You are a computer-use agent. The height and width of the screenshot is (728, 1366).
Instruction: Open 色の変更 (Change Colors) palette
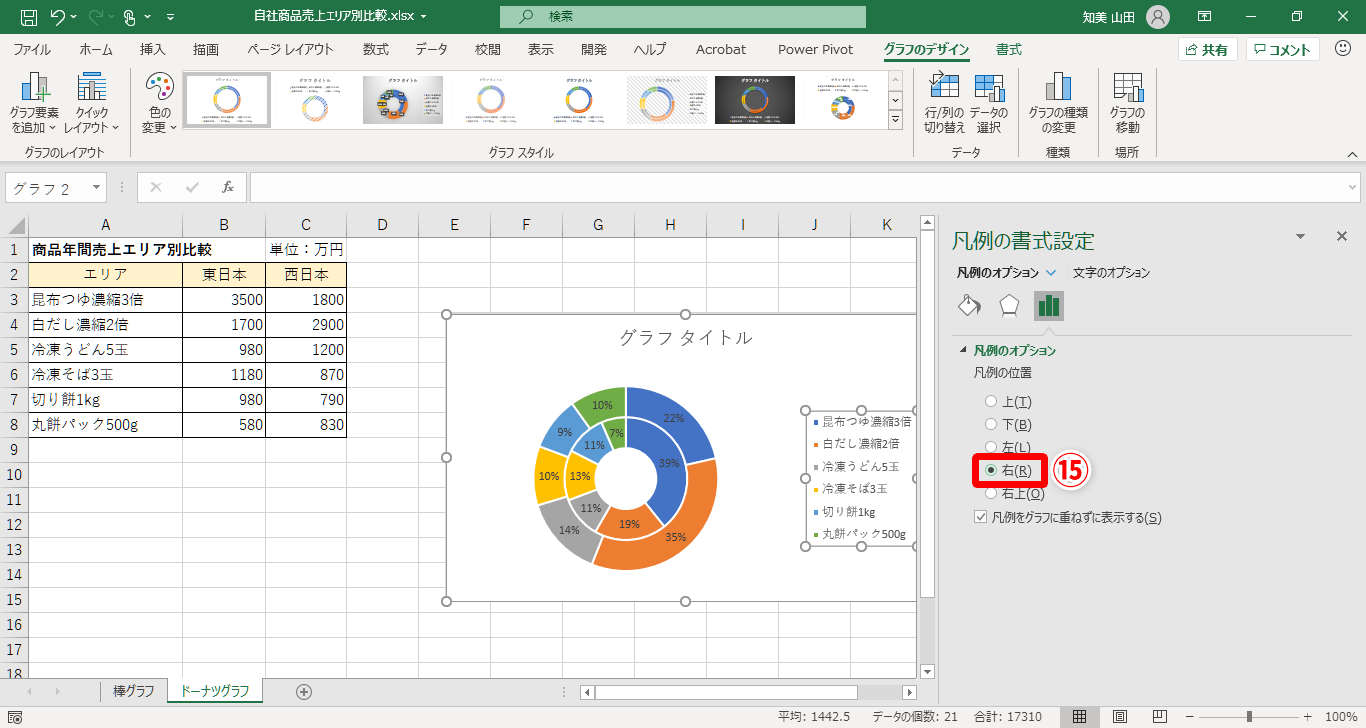pyautogui.click(x=159, y=103)
